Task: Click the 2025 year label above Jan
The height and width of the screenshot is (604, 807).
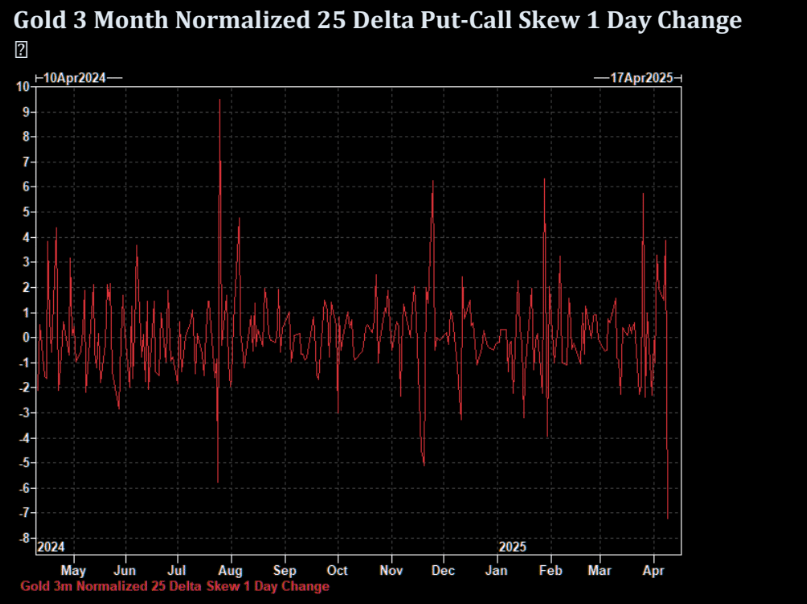Action: (x=512, y=547)
